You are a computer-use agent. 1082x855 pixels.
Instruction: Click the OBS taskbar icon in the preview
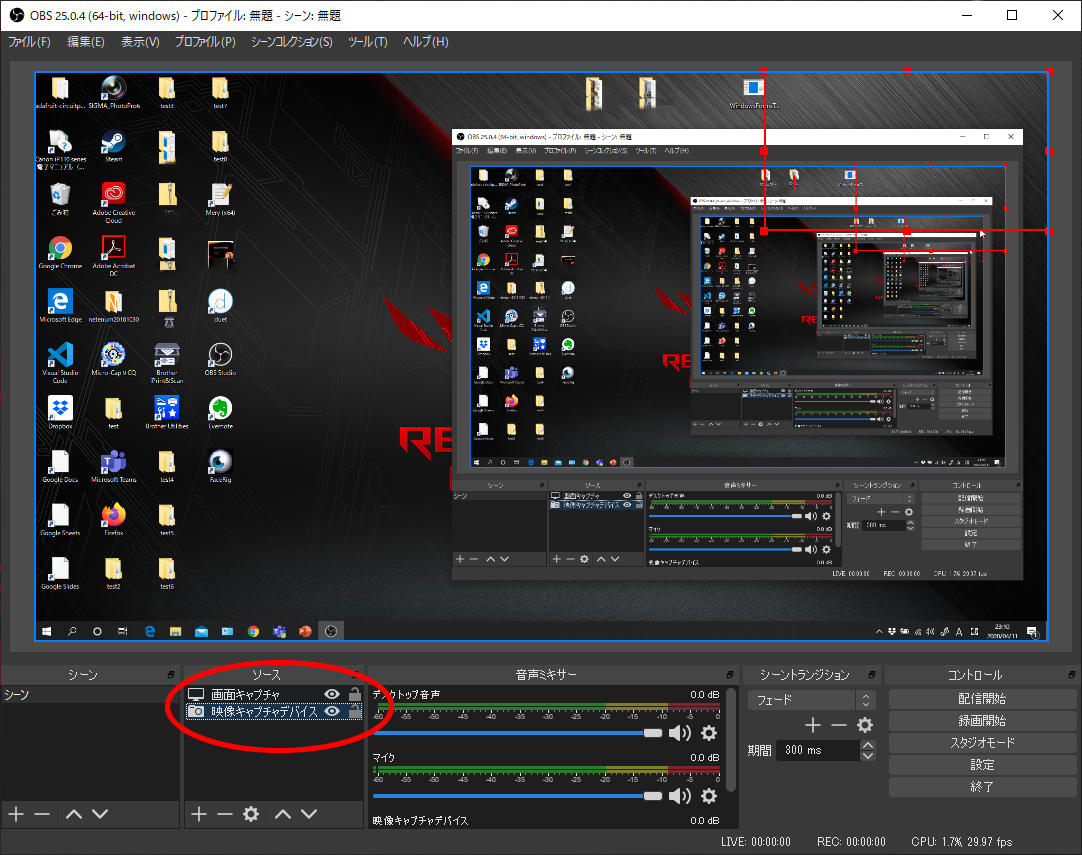pyautogui.click(x=331, y=631)
